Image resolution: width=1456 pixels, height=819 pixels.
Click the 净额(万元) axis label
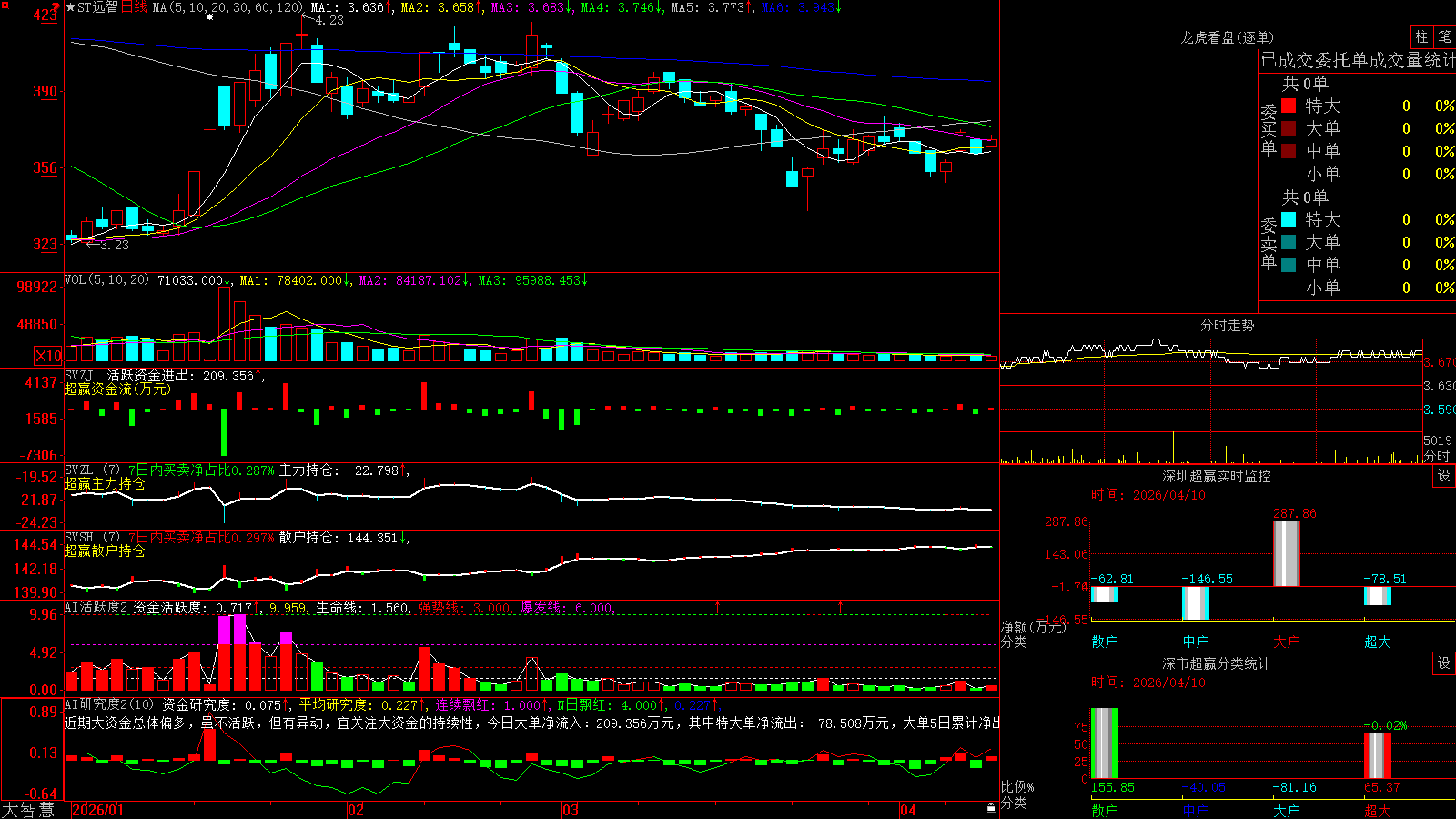point(1033,627)
